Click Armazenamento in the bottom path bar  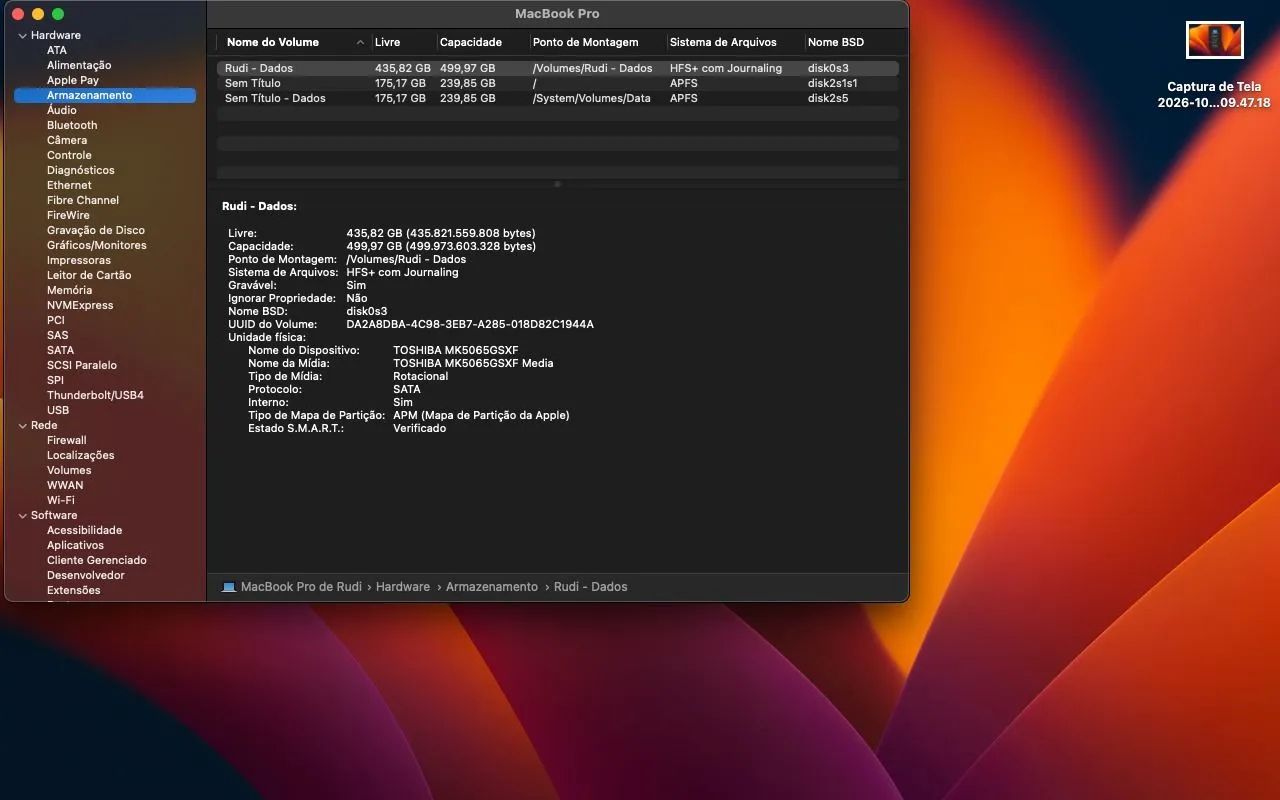point(492,587)
